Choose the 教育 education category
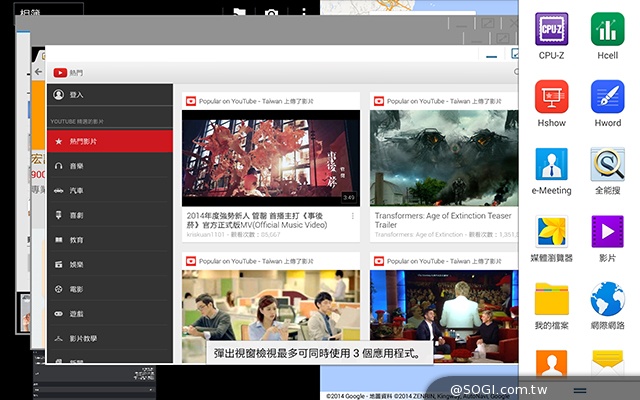 pyautogui.click(x=110, y=240)
